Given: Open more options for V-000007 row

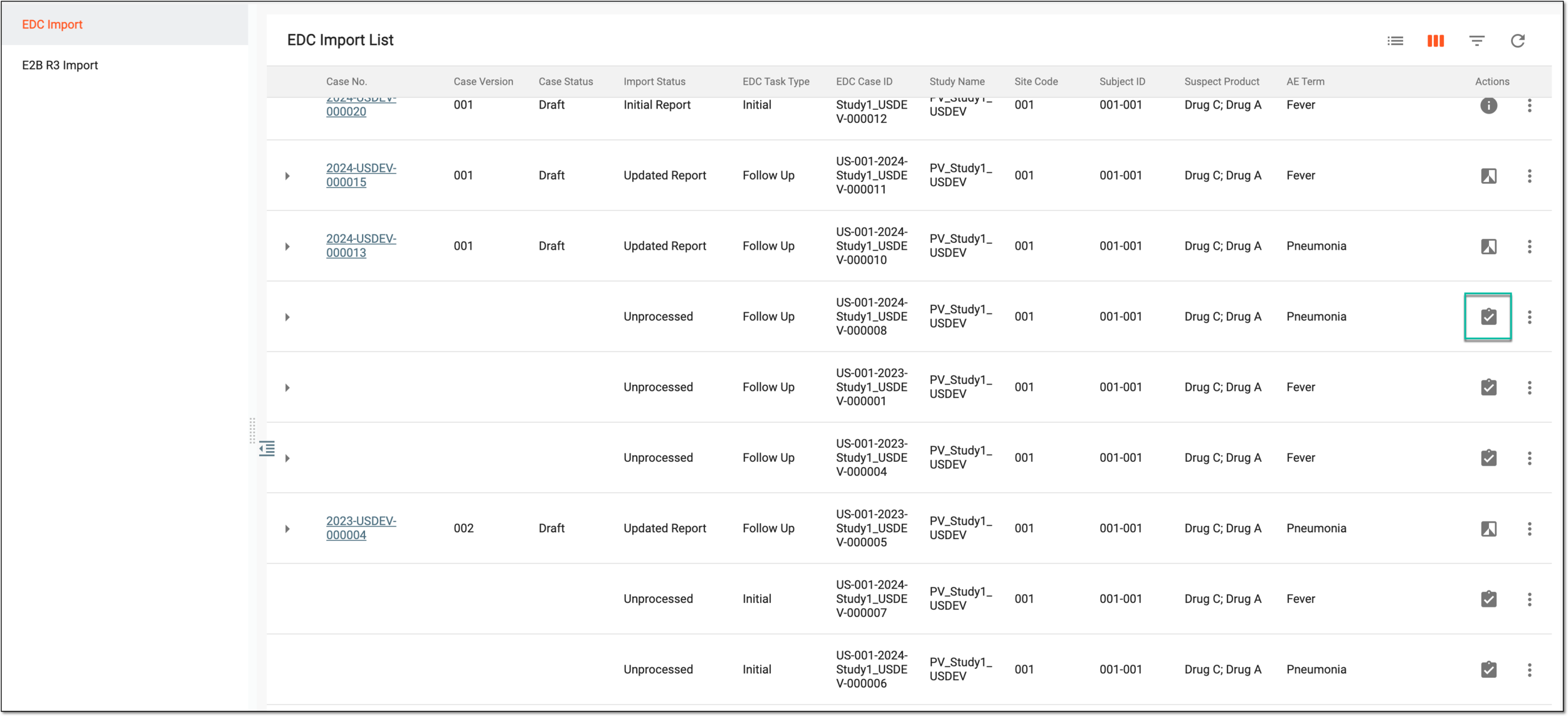Looking at the screenshot, I should point(1529,599).
